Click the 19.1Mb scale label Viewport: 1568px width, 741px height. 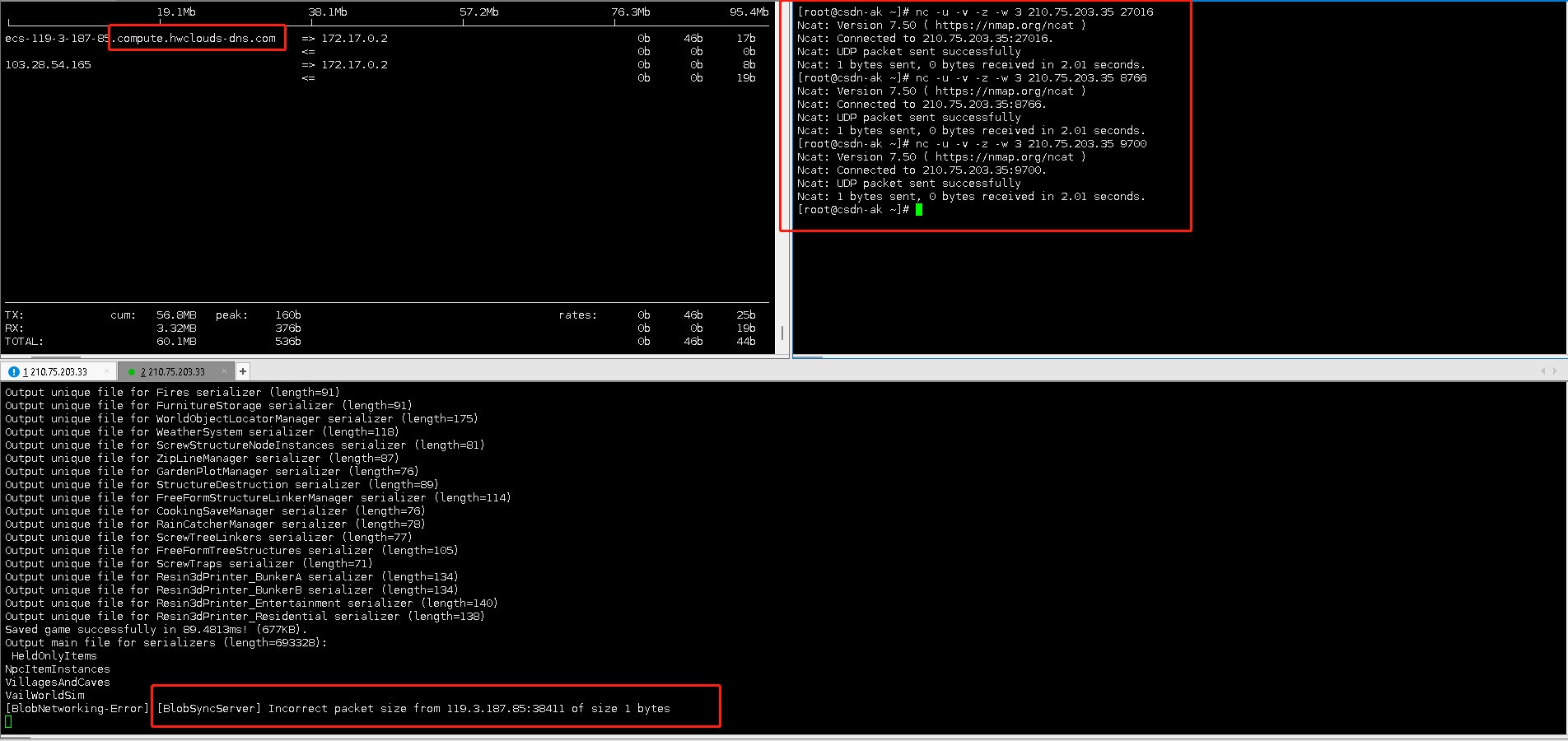pyautogui.click(x=176, y=12)
